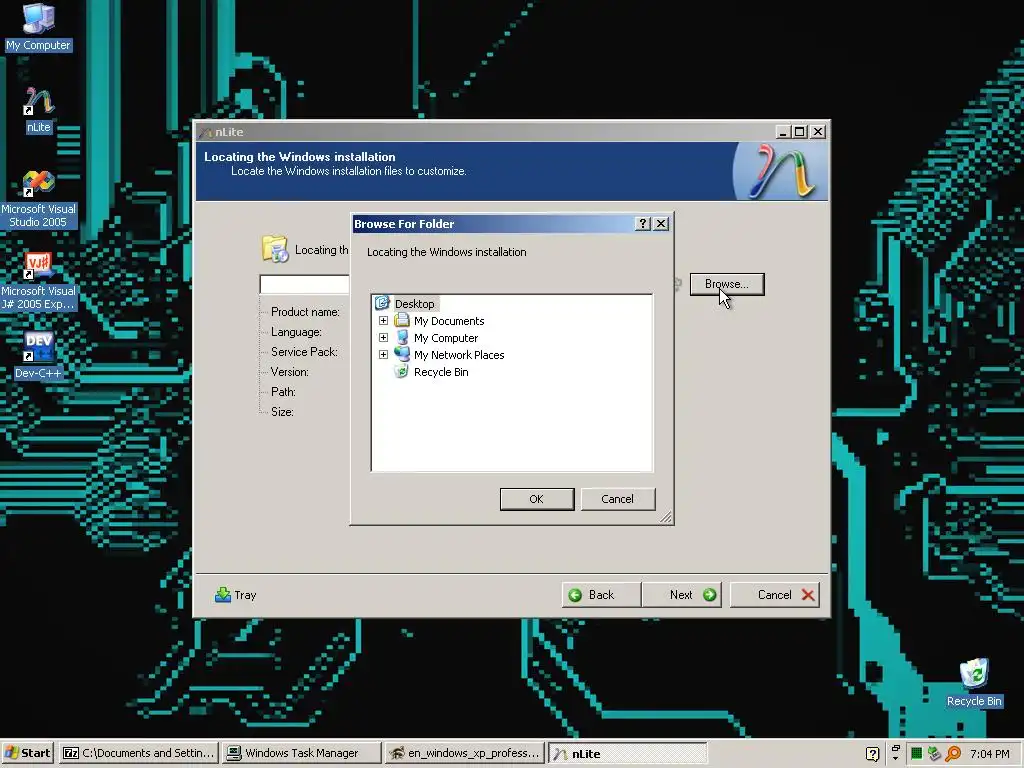This screenshot has width=1024, height=768.
Task: Select My Network Places in tree
Action: 459,355
